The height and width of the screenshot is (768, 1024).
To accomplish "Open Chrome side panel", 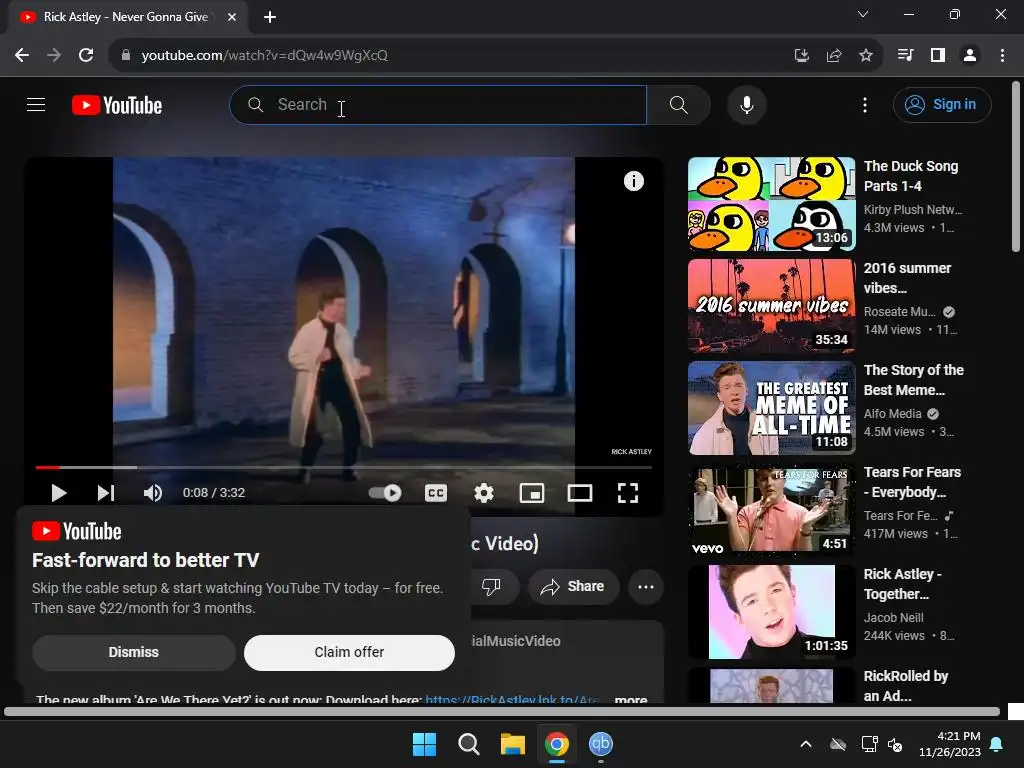I will click(x=938, y=56).
